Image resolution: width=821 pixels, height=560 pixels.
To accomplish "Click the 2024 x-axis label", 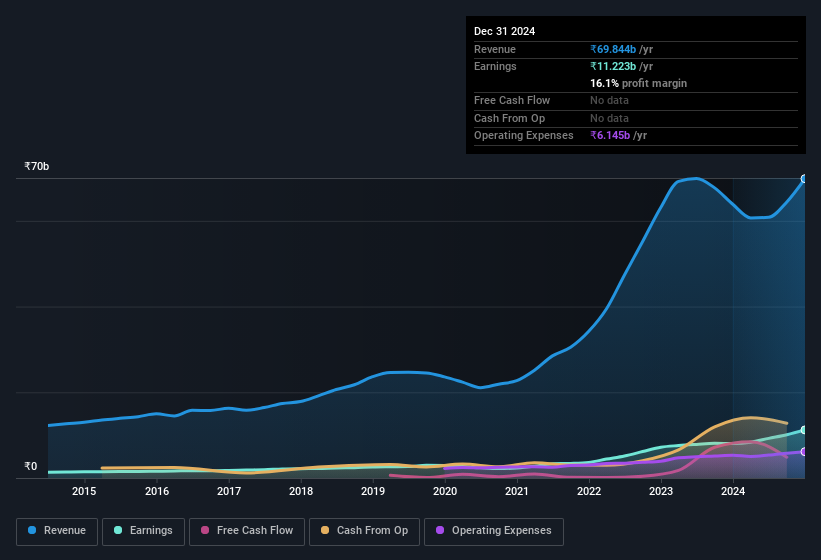I will [x=733, y=491].
